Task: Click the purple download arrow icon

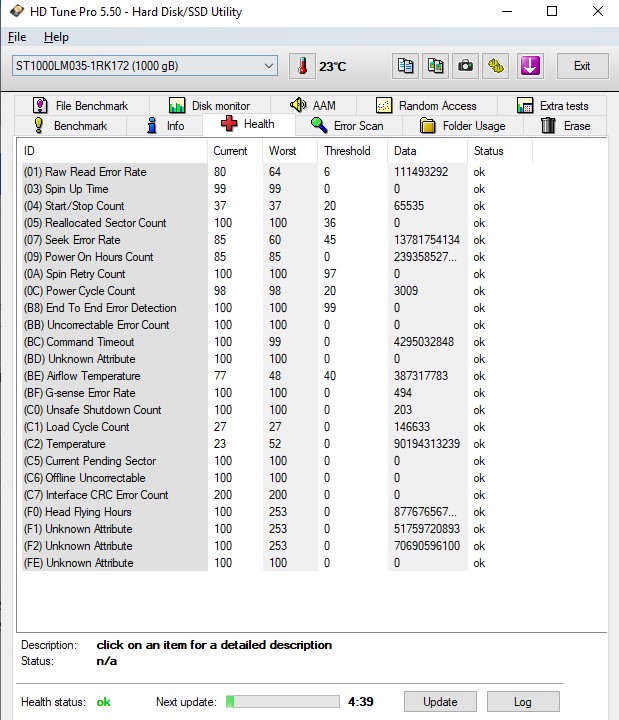Action: (x=530, y=66)
